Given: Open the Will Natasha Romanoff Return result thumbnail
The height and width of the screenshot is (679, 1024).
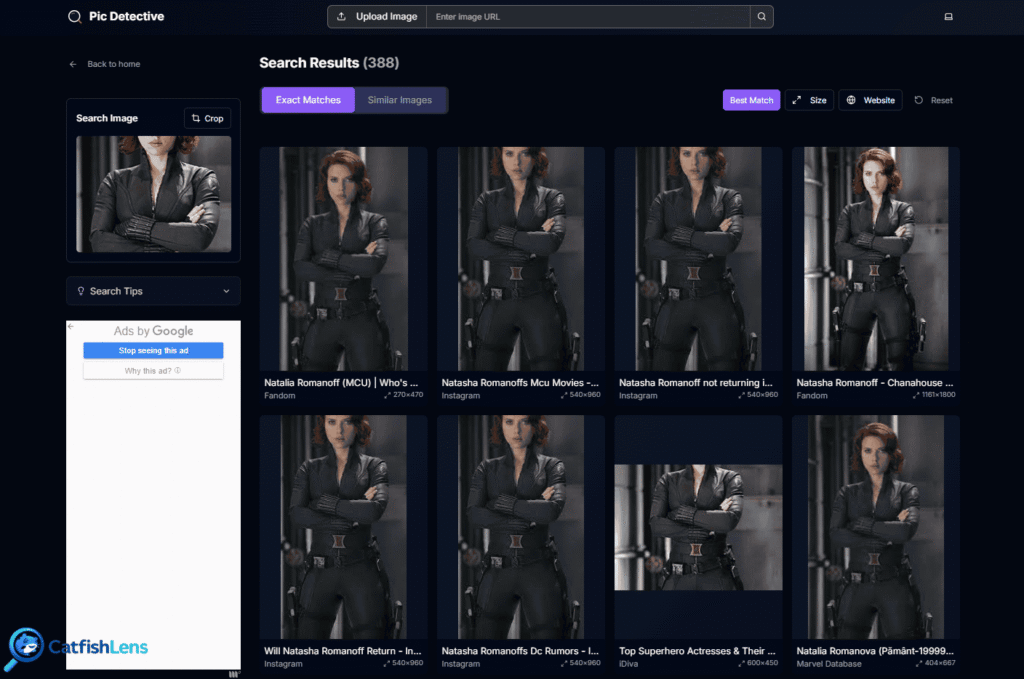Looking at the screenshot, I should 344,527.
